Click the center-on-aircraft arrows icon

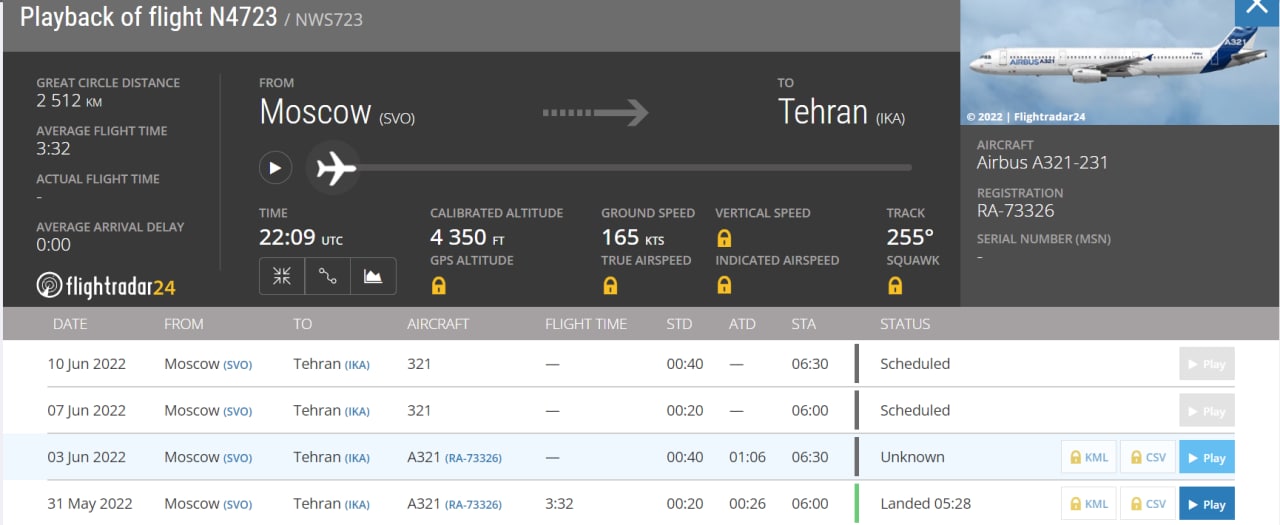click(x=282, y=277)
